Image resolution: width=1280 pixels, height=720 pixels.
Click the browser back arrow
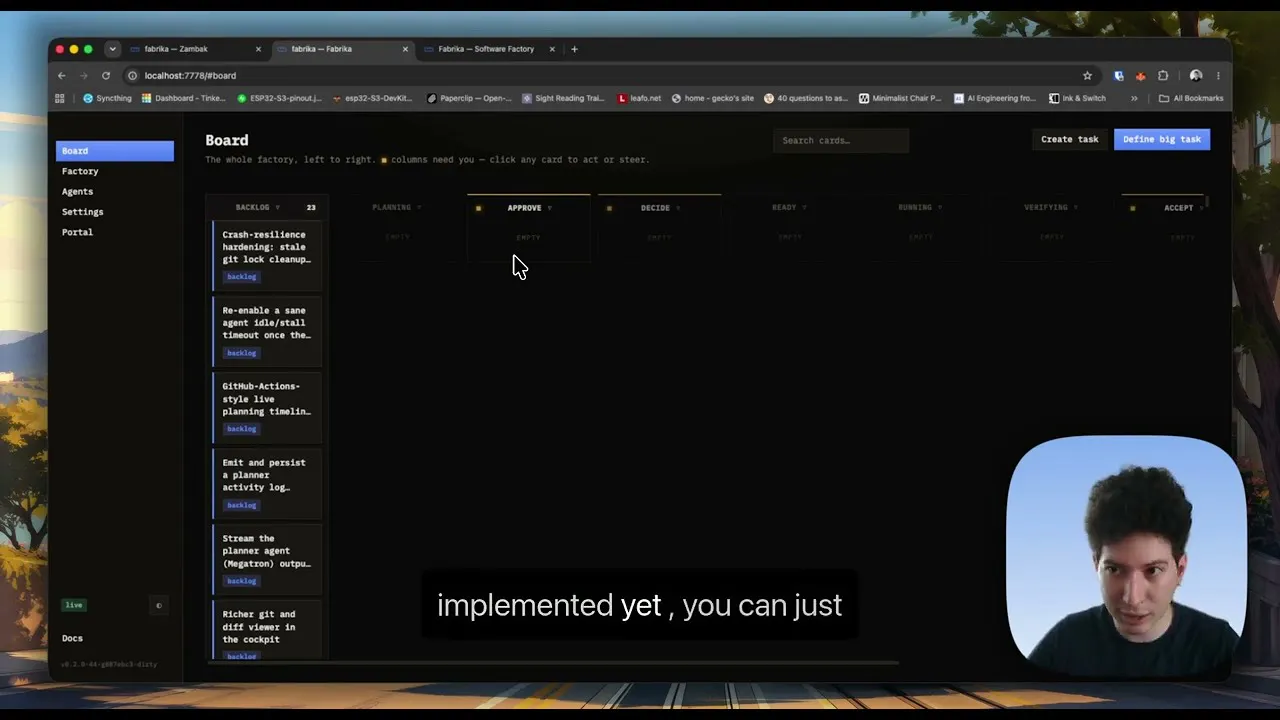pyautogui.click(x=61, y=76)
